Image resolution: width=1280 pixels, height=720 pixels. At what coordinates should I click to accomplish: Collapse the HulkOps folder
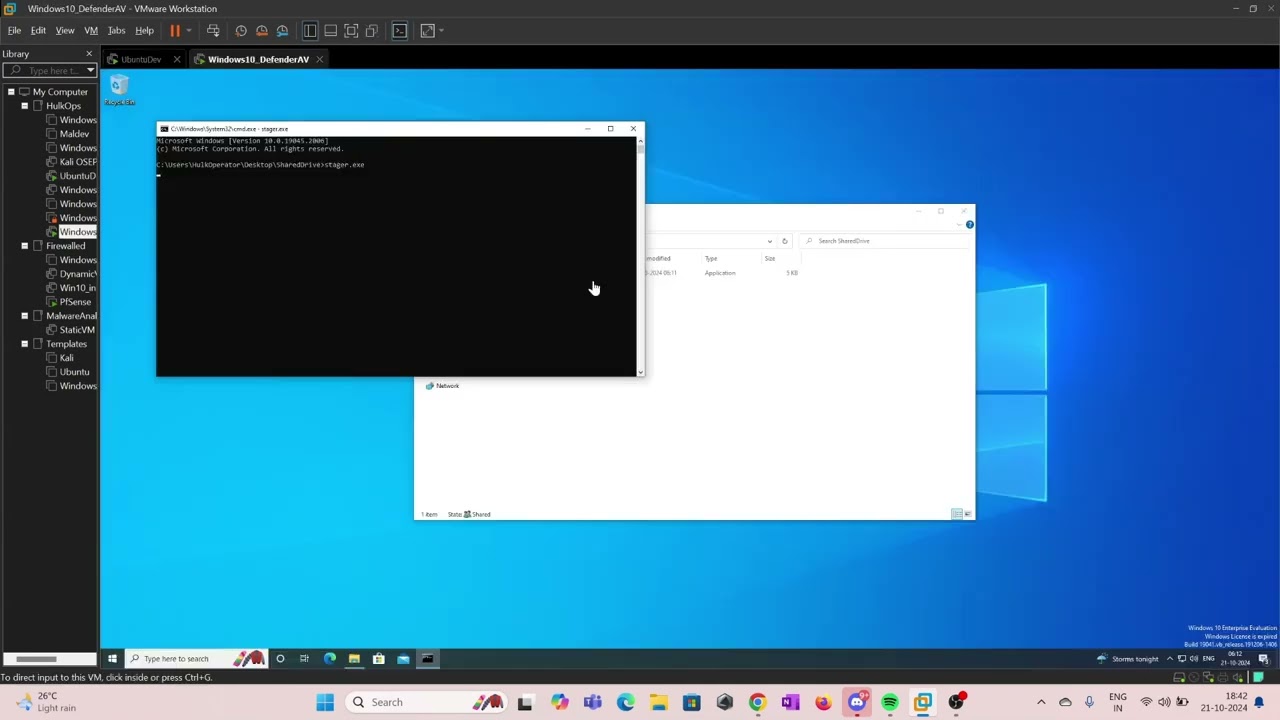[24, 106]
